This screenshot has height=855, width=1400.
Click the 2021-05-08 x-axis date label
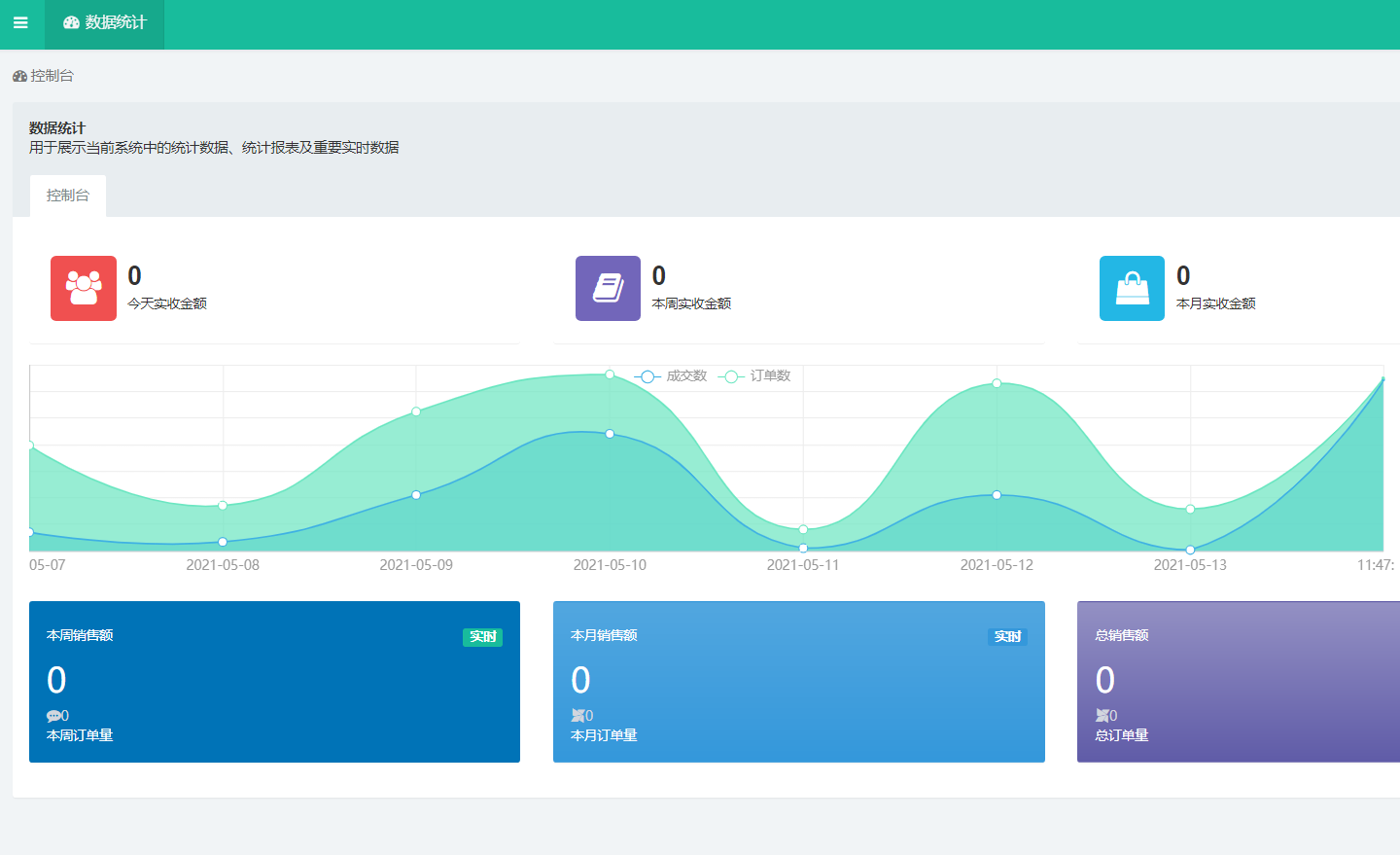(223, 565)
